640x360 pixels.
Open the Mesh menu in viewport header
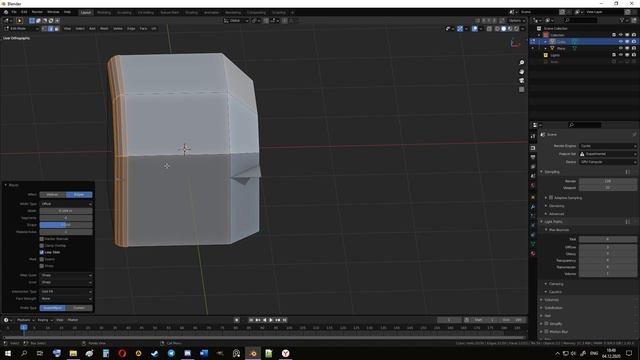coord(104,29)
